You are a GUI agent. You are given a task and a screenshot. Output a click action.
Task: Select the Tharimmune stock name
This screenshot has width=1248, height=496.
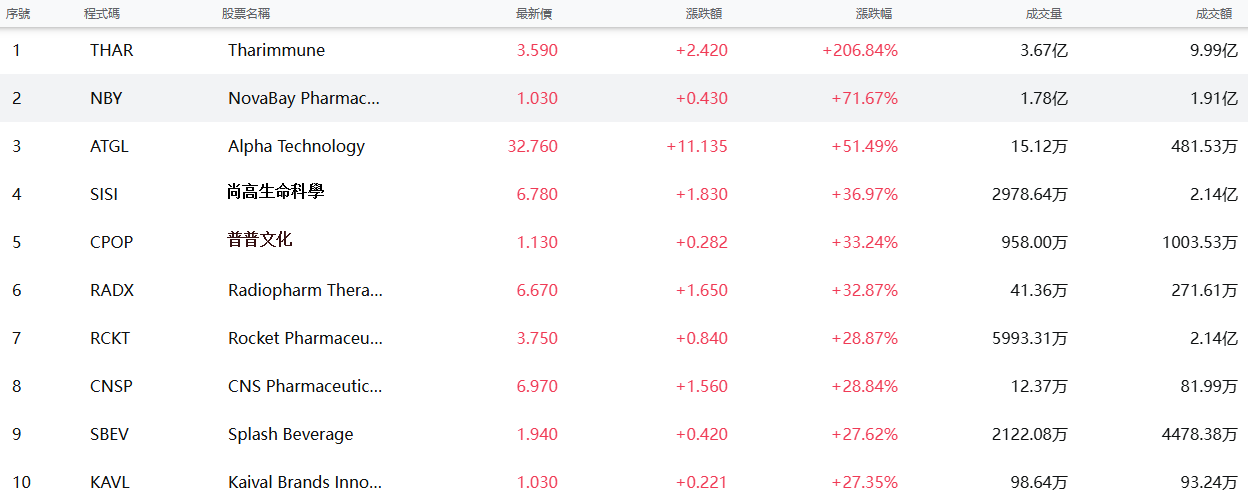[276, 50]
